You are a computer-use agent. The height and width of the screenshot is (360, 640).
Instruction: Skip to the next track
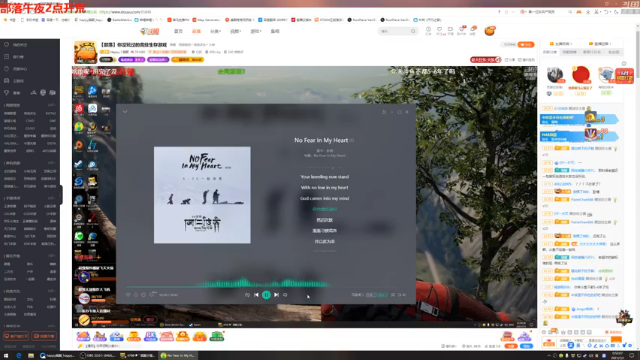pyautogui.click(x=276, y=295)
